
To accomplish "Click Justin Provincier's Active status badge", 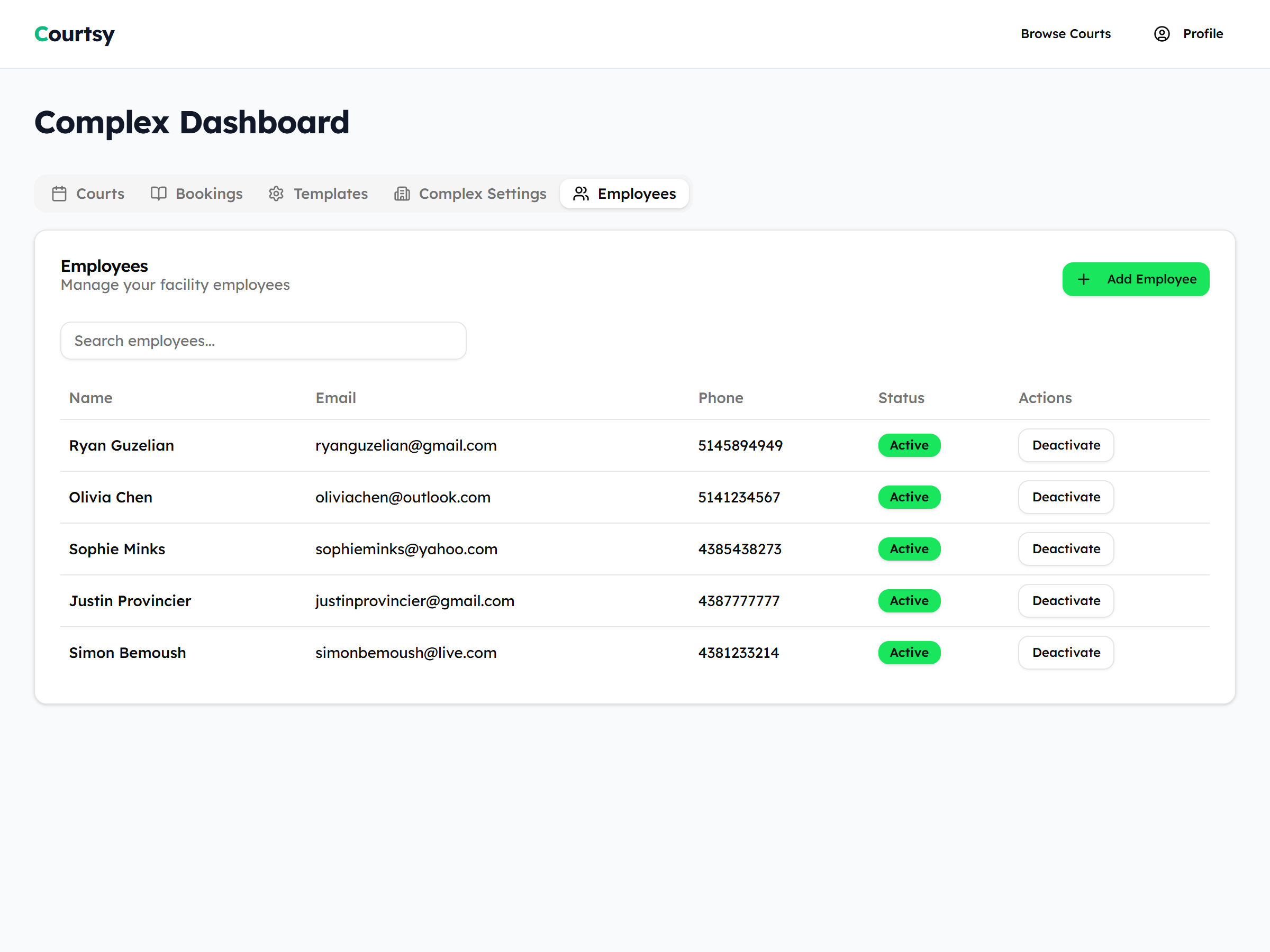I will [910, 601].
